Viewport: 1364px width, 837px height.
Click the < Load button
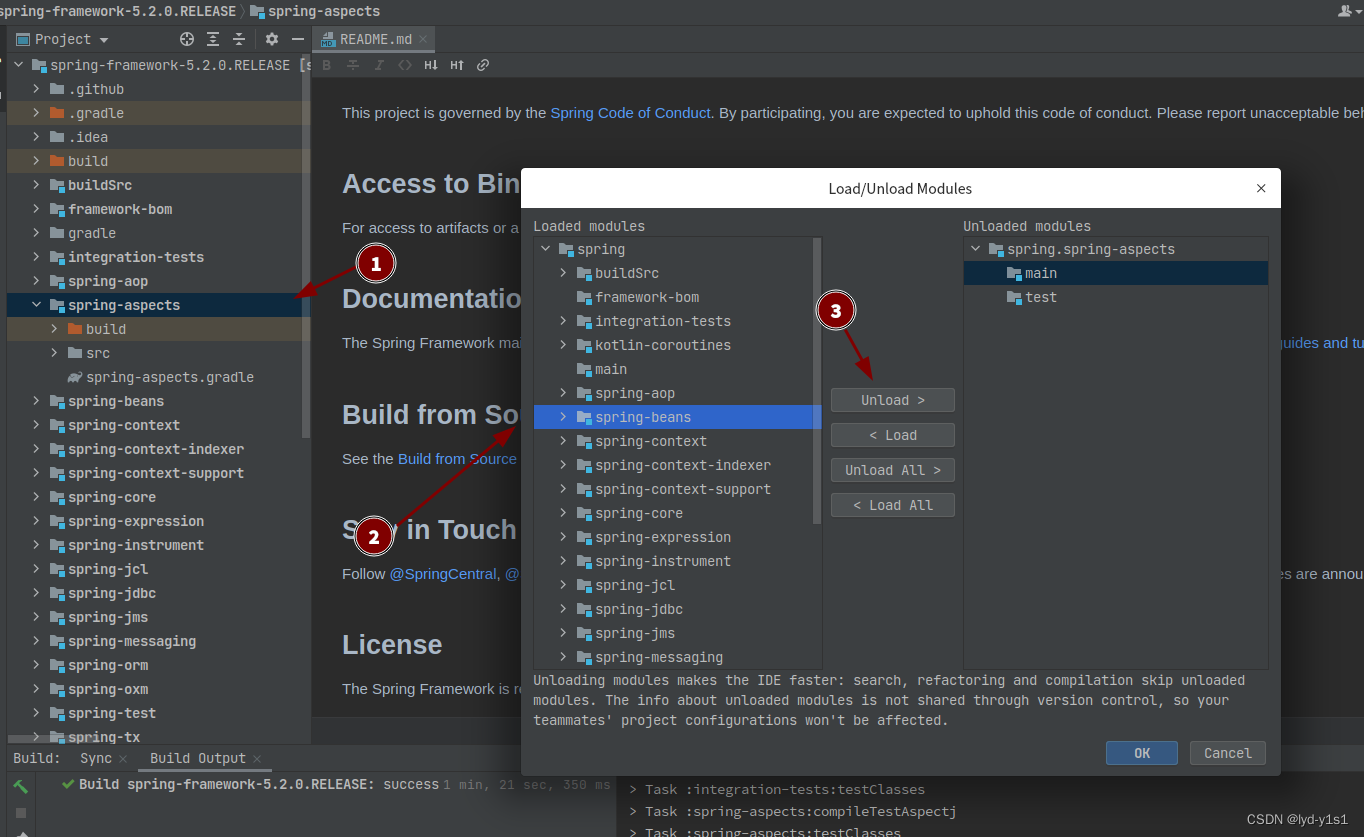[893, 435]
